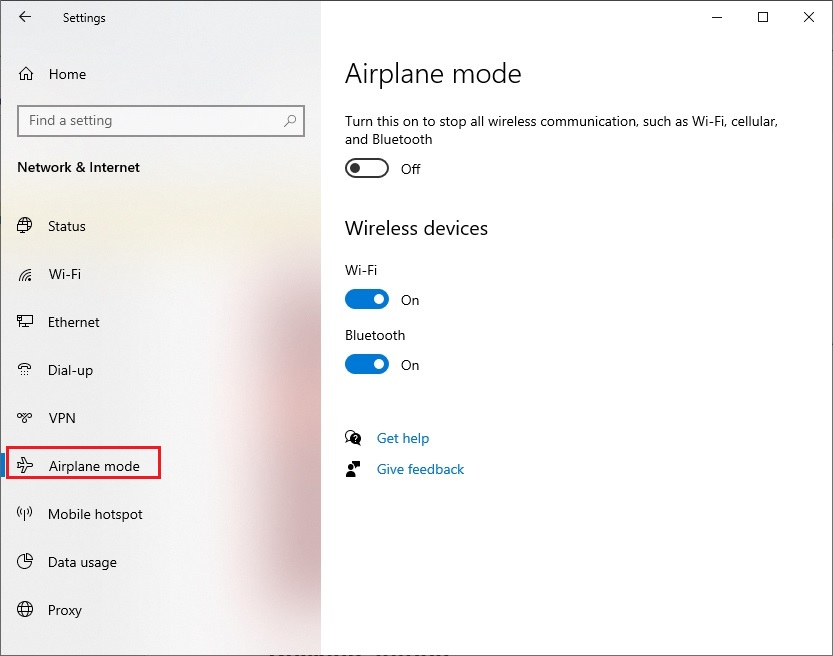Click the Ethernet monitor icon
The width and height of the screenshot is (833, 656).
point(26,322)
